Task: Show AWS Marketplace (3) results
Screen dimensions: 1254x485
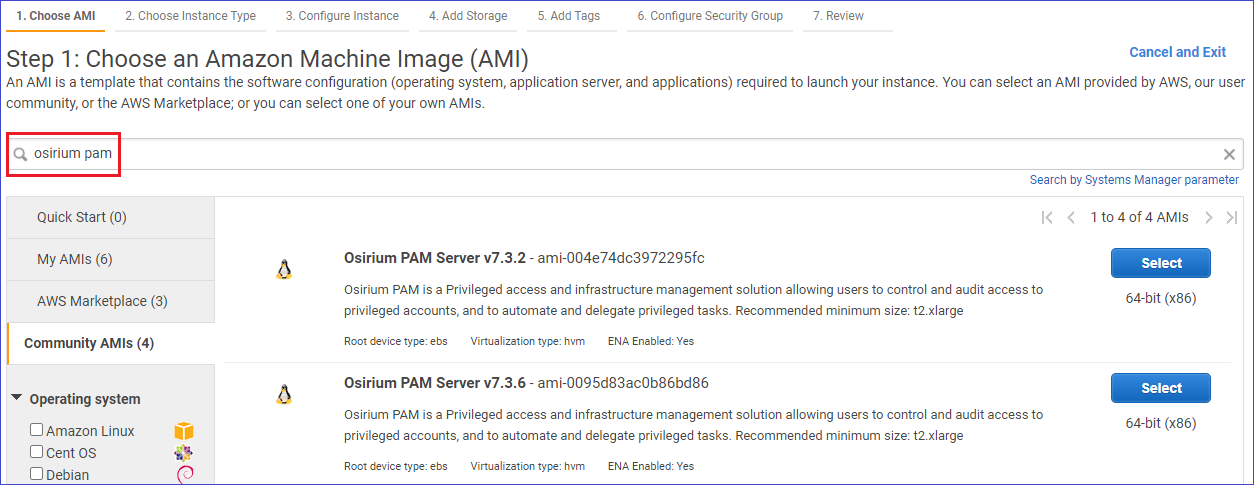Action: [x=110, y=301]
